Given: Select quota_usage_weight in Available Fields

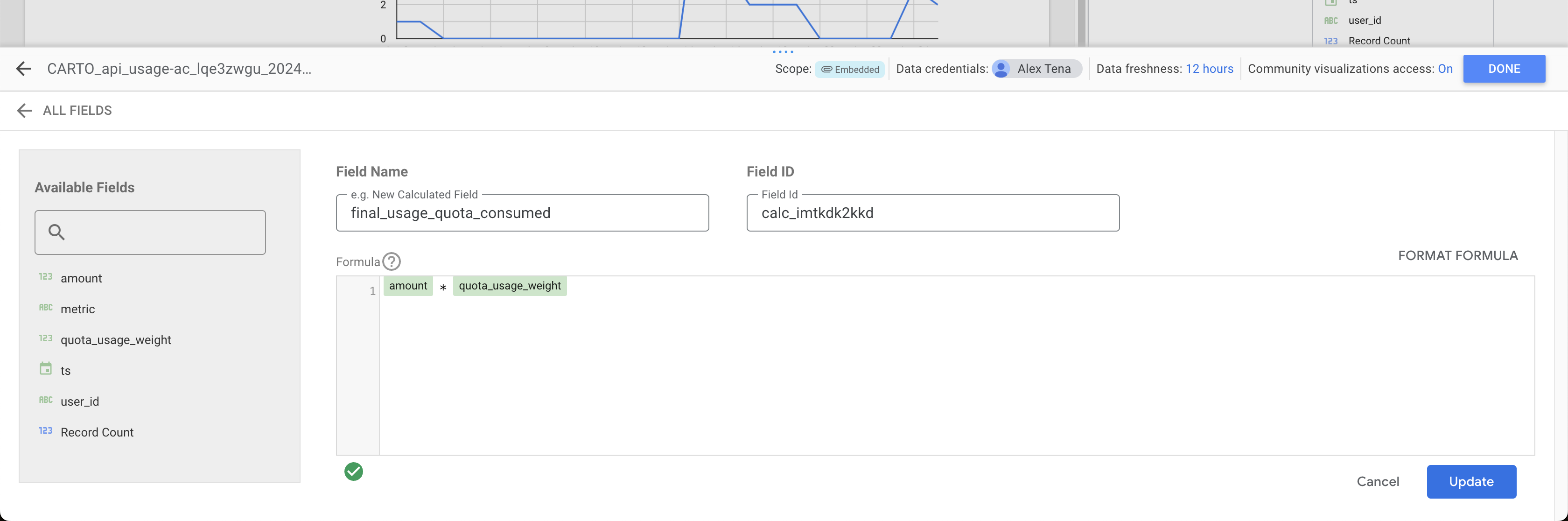Looking at the screenshot, I should pos(116,339).
